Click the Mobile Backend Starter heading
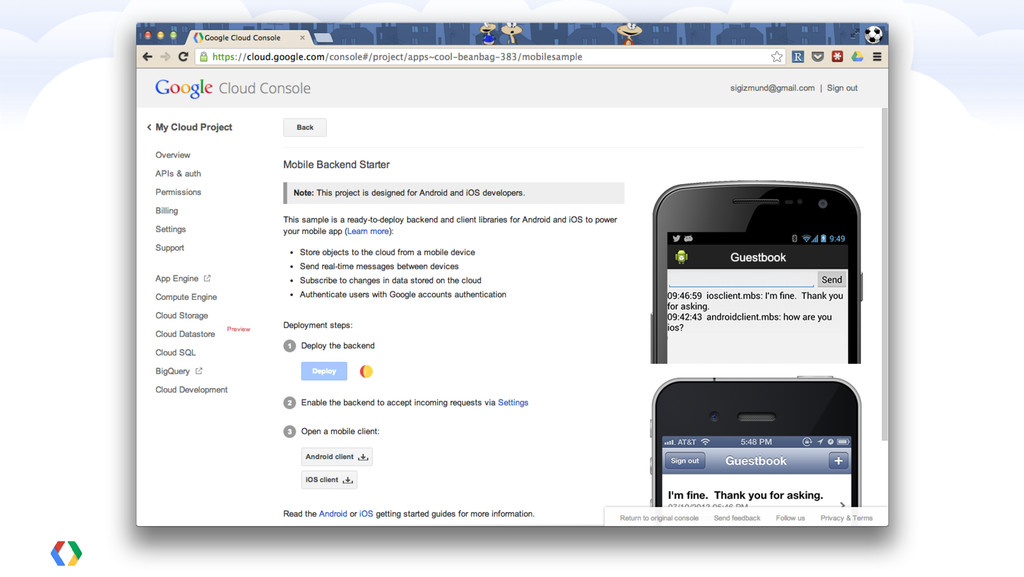 tap(336, 164)
